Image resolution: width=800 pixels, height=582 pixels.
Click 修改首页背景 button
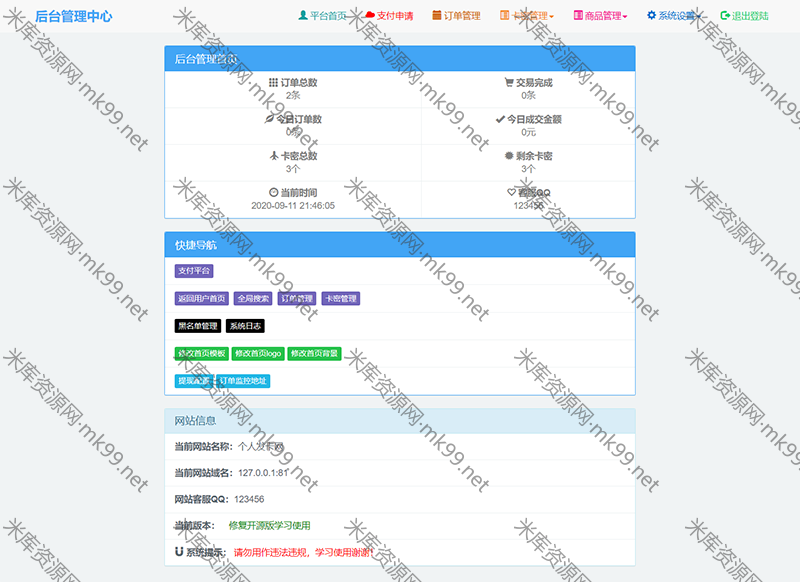pos(314,353)
